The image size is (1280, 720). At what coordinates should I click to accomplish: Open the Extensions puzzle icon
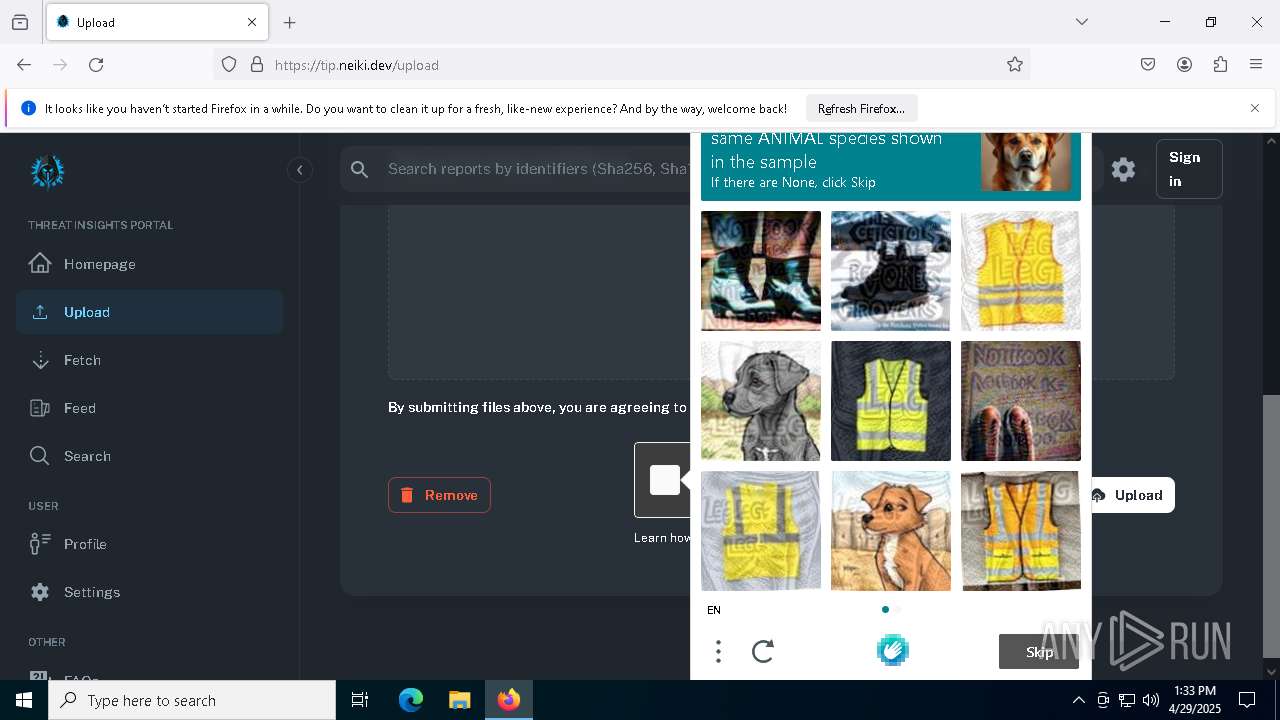coord(1220,64)
